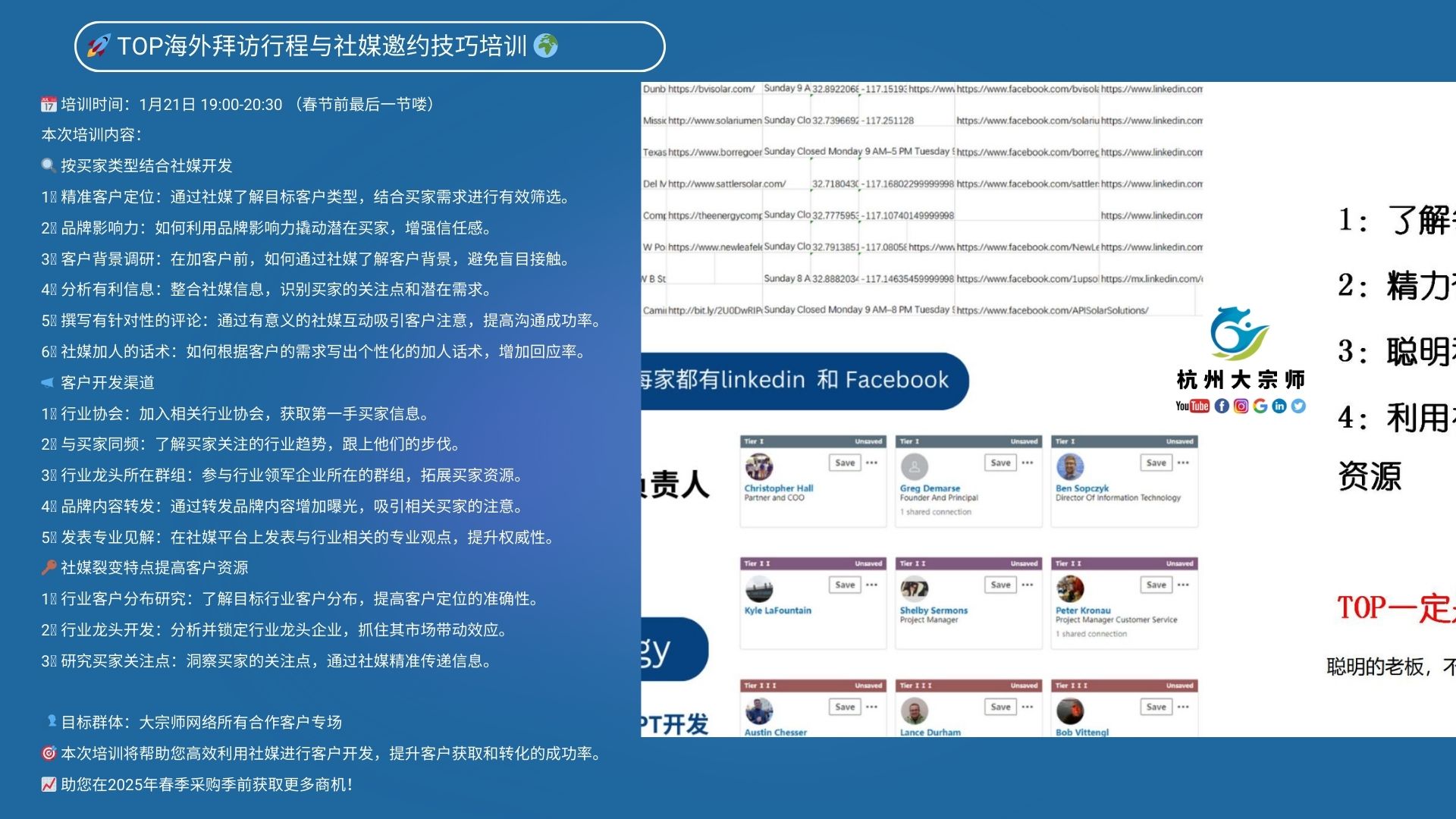This screenshot has height=819, width=1456.
Task: Click the rocket emoji in the title
Action: coord(99,46)
